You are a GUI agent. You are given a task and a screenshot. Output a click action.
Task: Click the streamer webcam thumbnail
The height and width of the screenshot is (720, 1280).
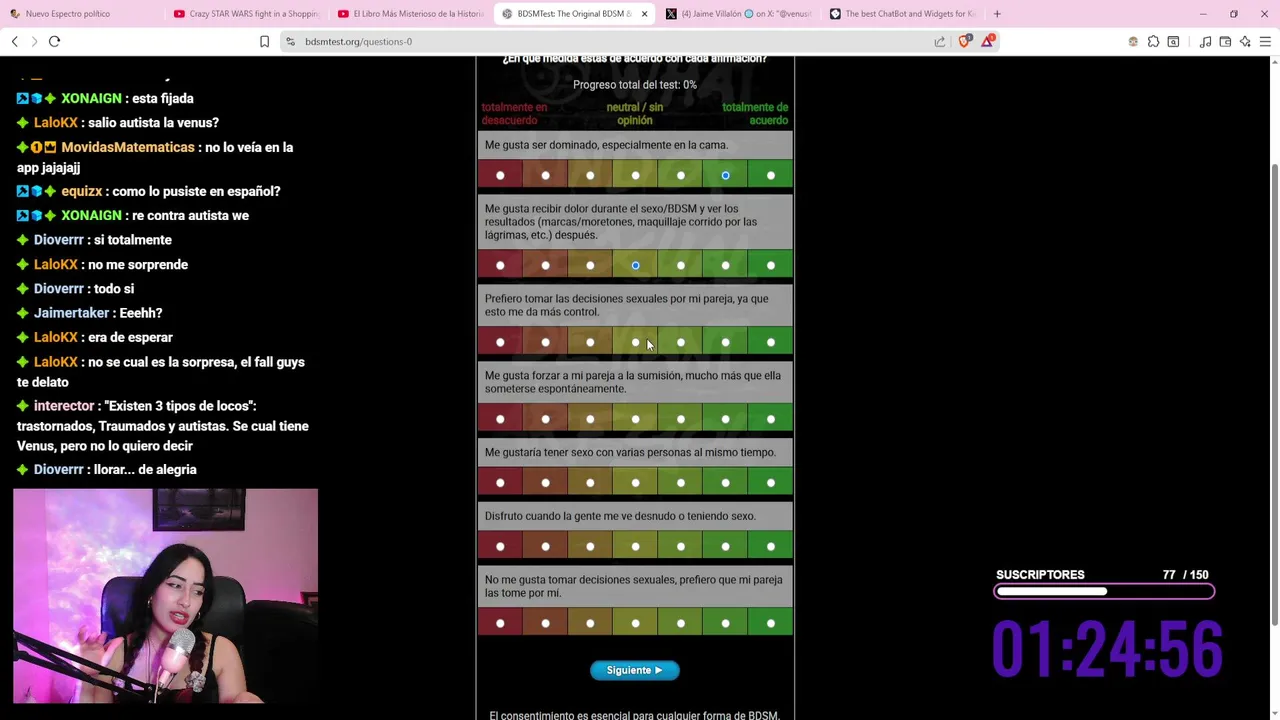[166, 596]
